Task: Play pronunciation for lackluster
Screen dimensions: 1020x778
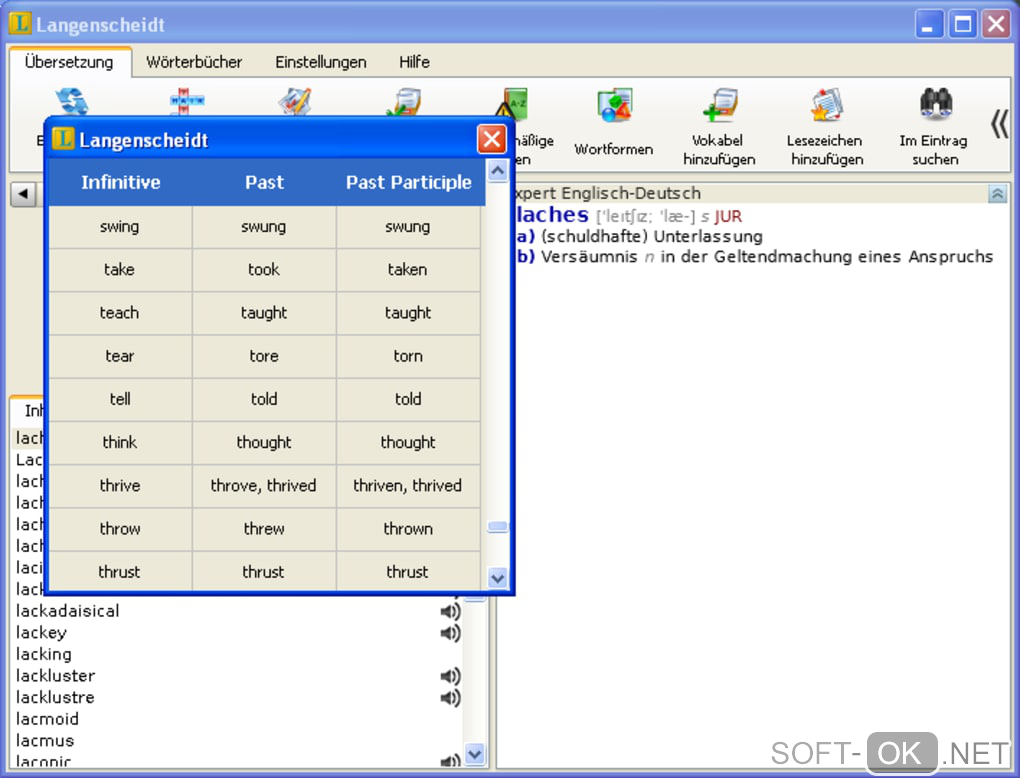Action: tap(450, 676)
